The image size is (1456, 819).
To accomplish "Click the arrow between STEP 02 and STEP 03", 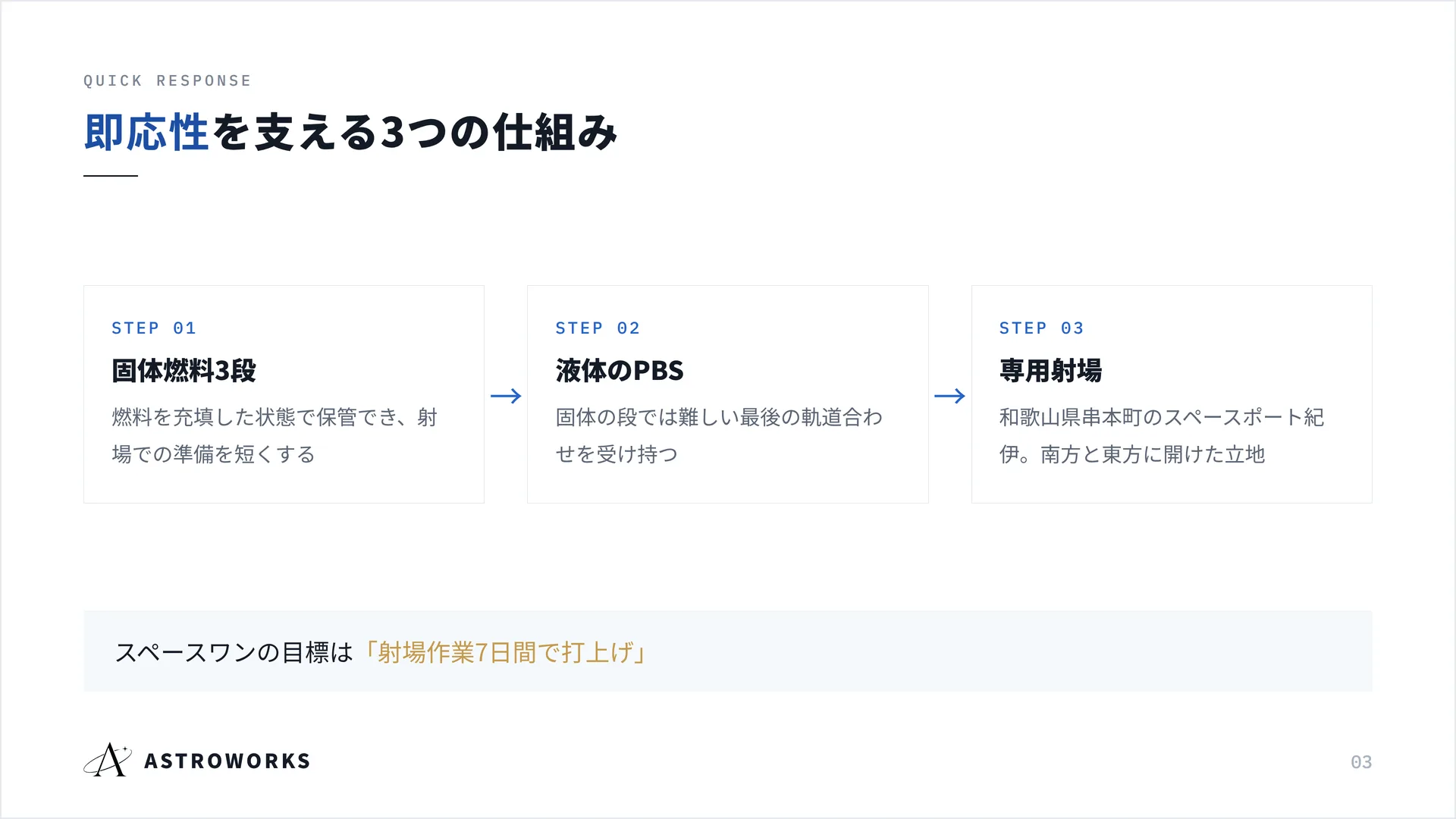I will pos(949,396).
